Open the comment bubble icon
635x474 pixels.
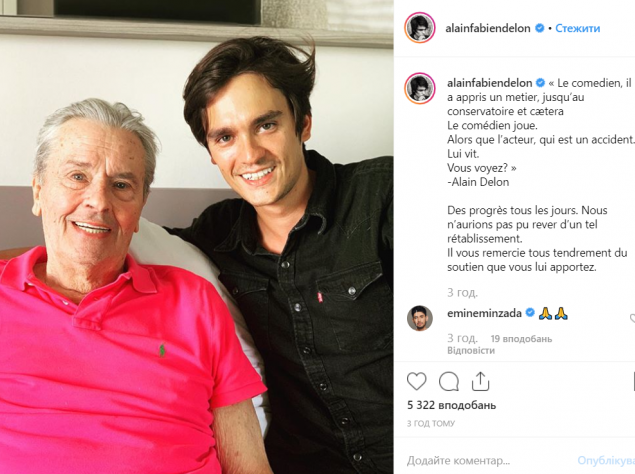[449, 381]
